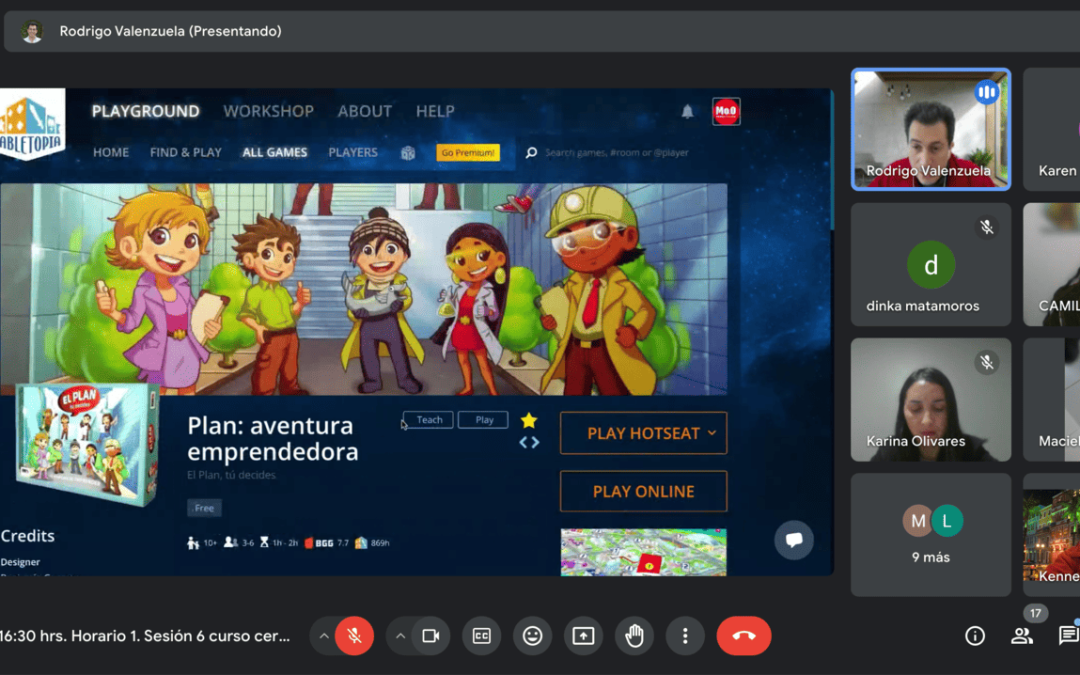
Task: Click the subtitle 'El Plan, tú decides.'
Action: pyautogui.click(x=232, y=475)
